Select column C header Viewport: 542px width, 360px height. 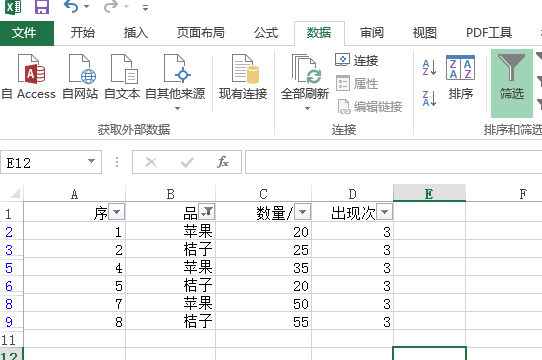(x=263, y=194)
